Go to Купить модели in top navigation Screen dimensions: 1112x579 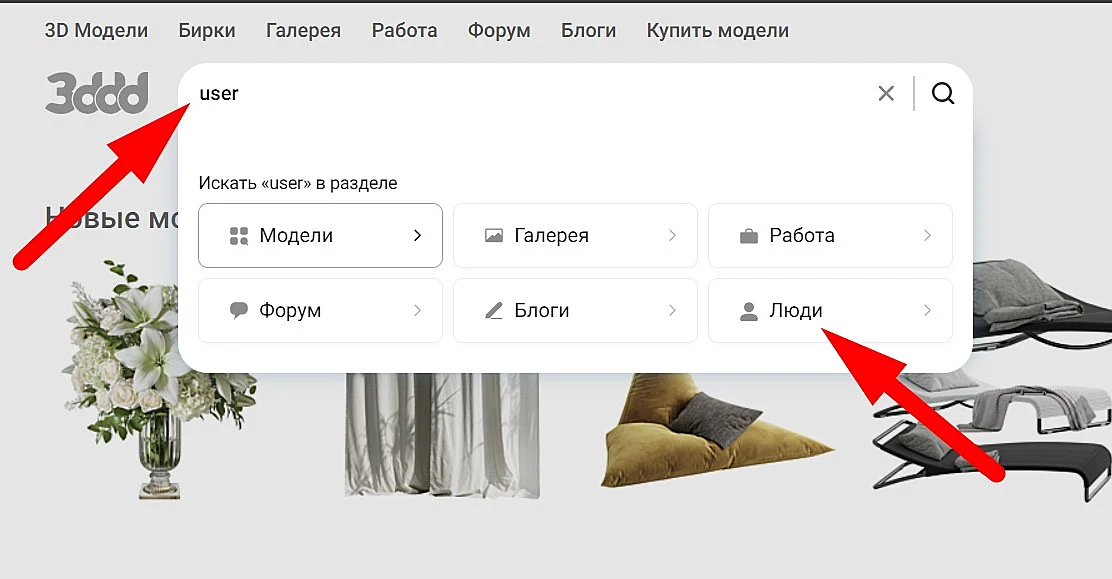point(718,31)
